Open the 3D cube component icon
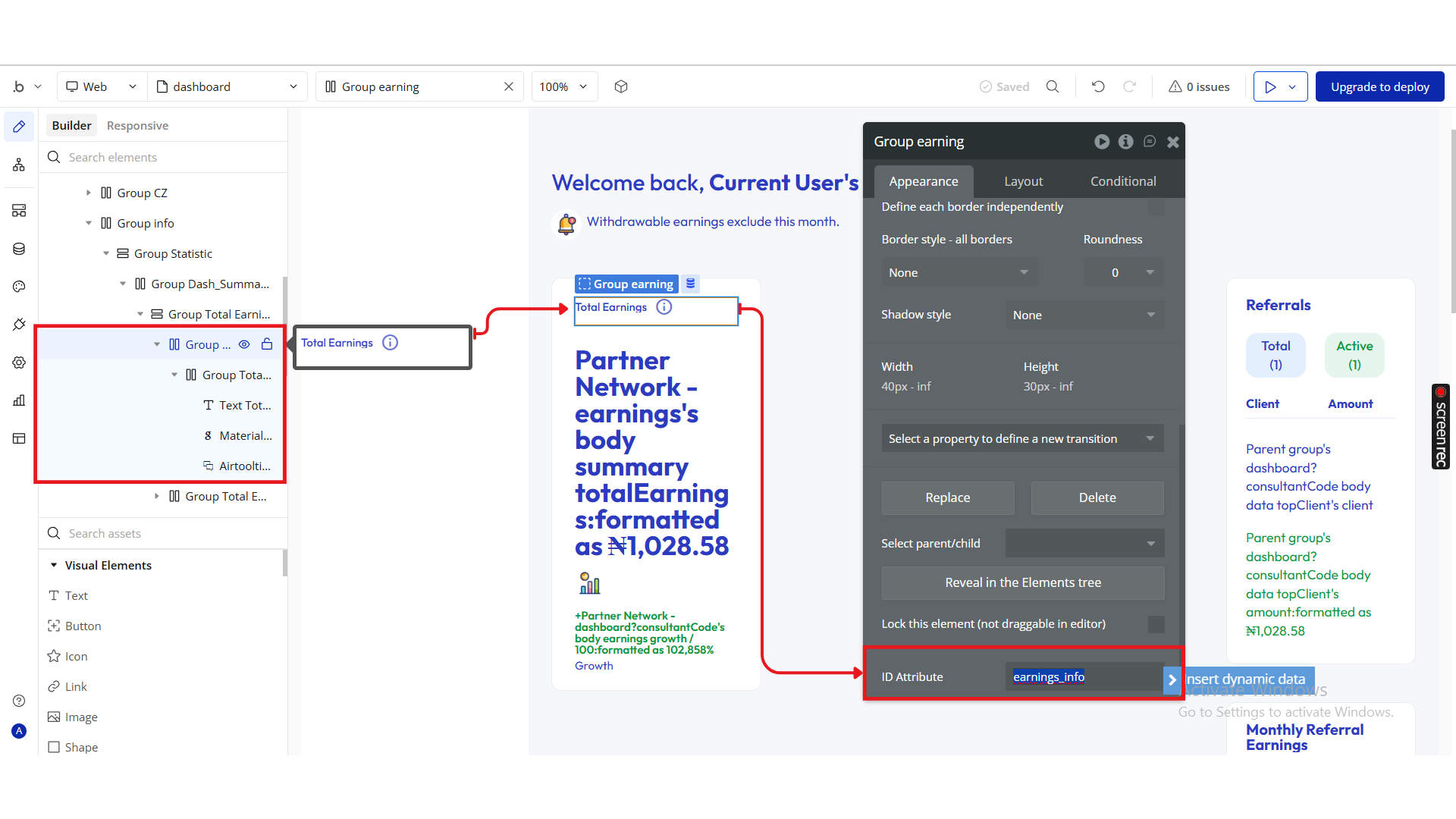This screenshot has width=1456, height=819. click(621, 86)
